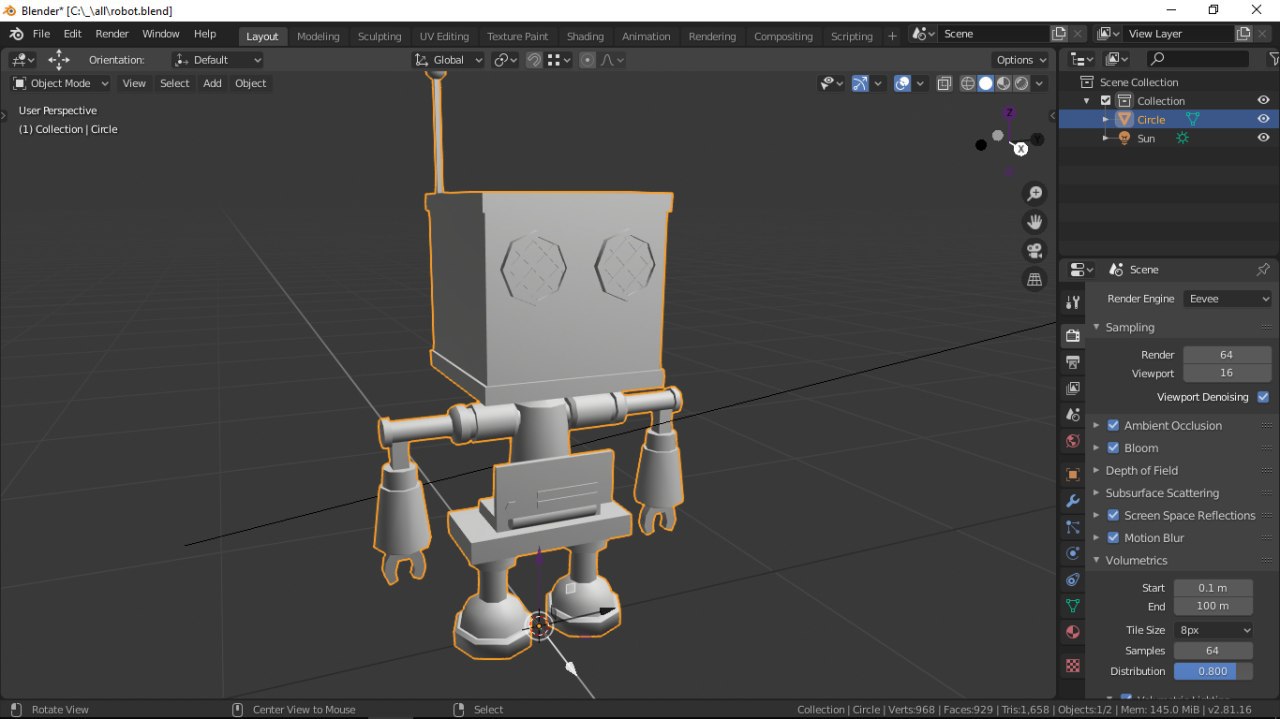The width and height of the screenshot is (1280, 719).
Task: Select the Move tool icon in header
Action: [x=59, y=59]
